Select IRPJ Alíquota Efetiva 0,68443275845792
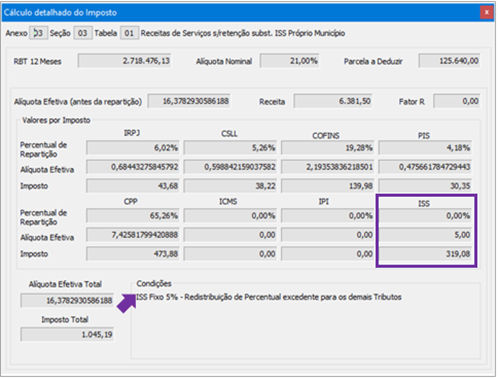 133,167
